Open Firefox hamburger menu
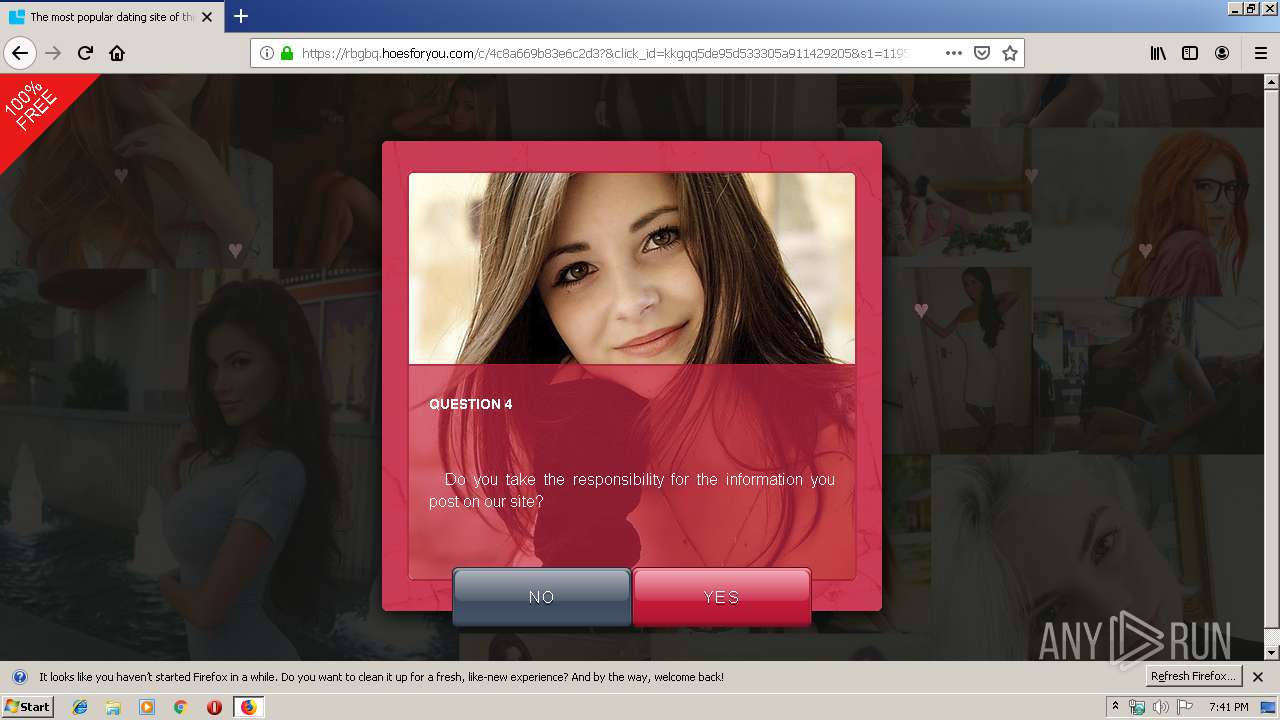This screenshot has height=720, width=1280. pyautogui.click(x=1260, y=53)
